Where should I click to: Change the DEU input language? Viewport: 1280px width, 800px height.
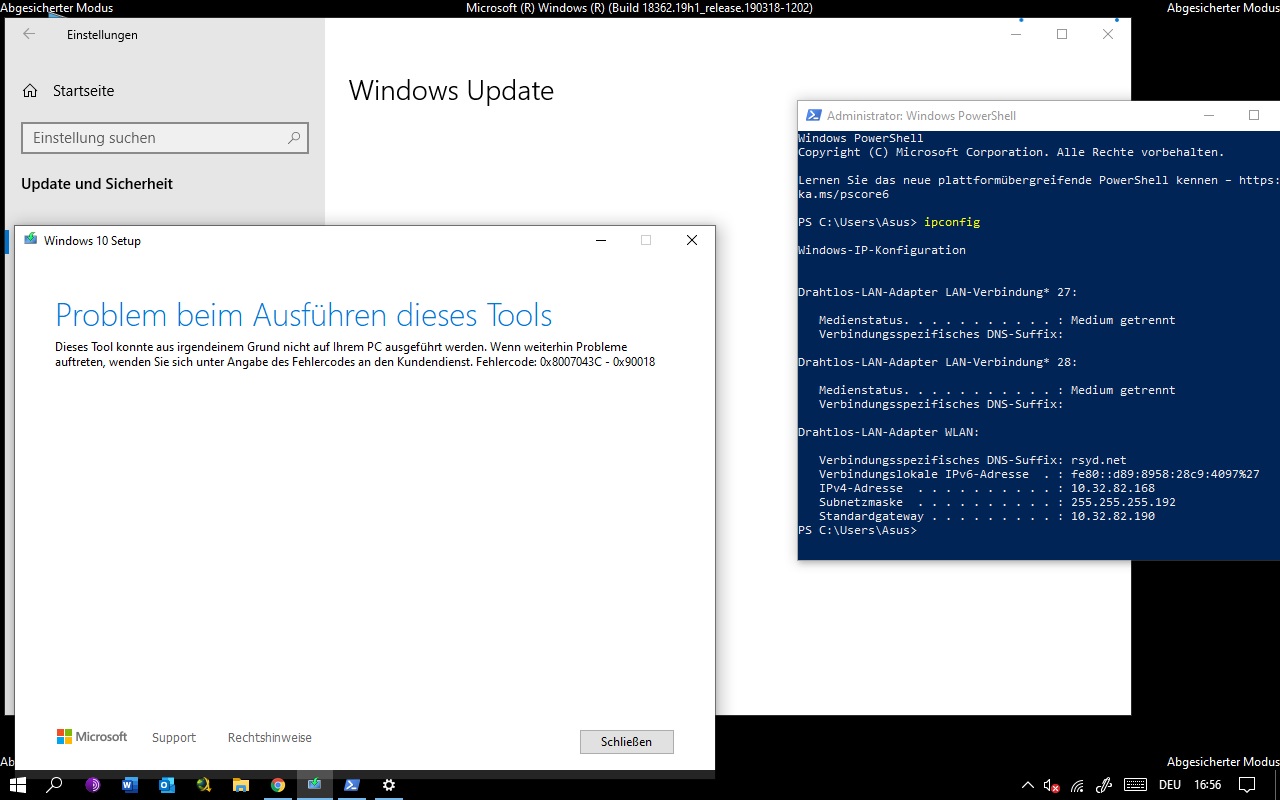tap(1170, 785)
